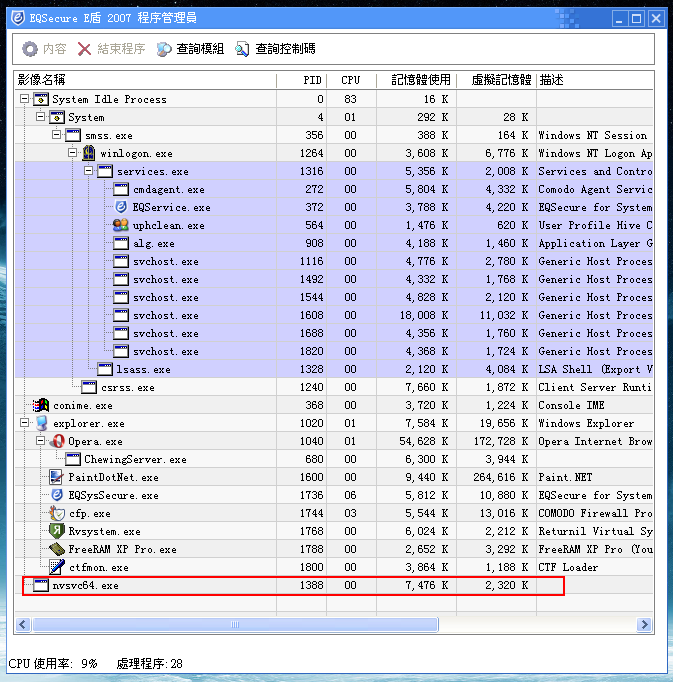Click the gear icon for 內容
The height and width of the screenshot is (682, 673).
pos(30,49)
